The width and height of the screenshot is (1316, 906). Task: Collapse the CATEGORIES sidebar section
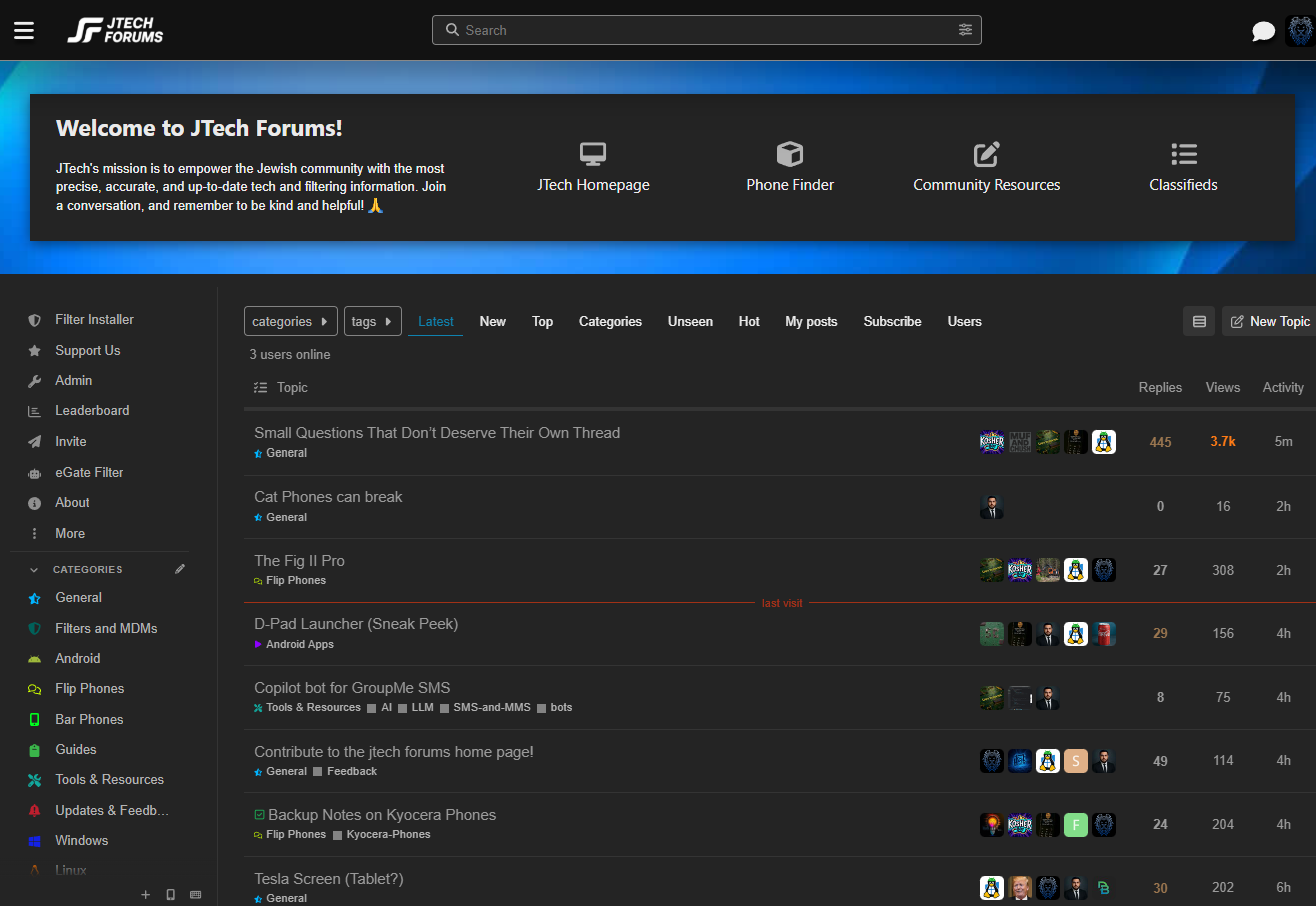click(x=34, y=570)
